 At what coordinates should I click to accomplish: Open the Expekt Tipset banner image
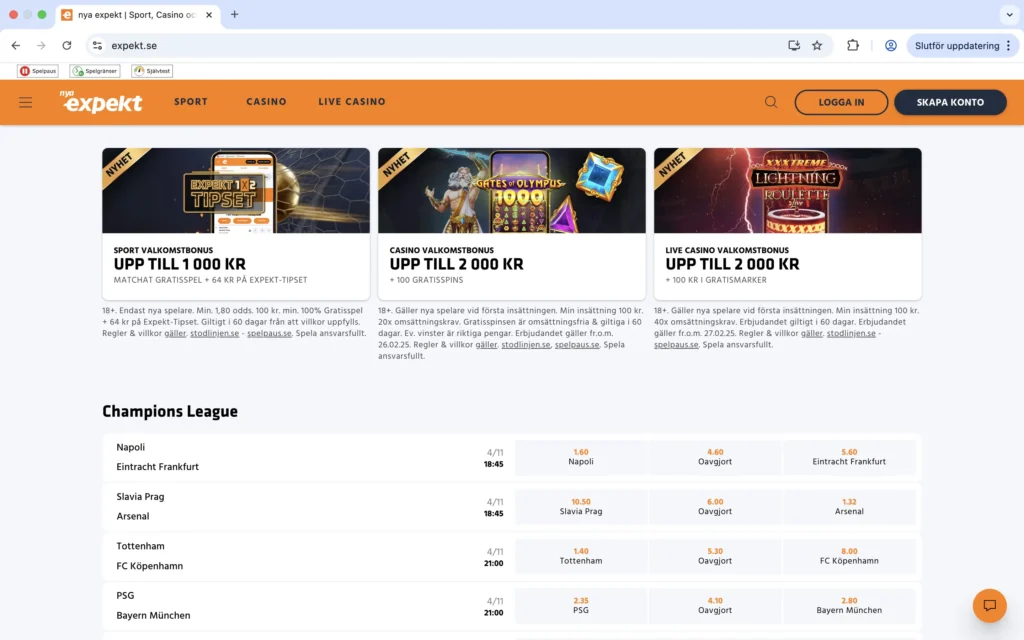click(236, 191)
